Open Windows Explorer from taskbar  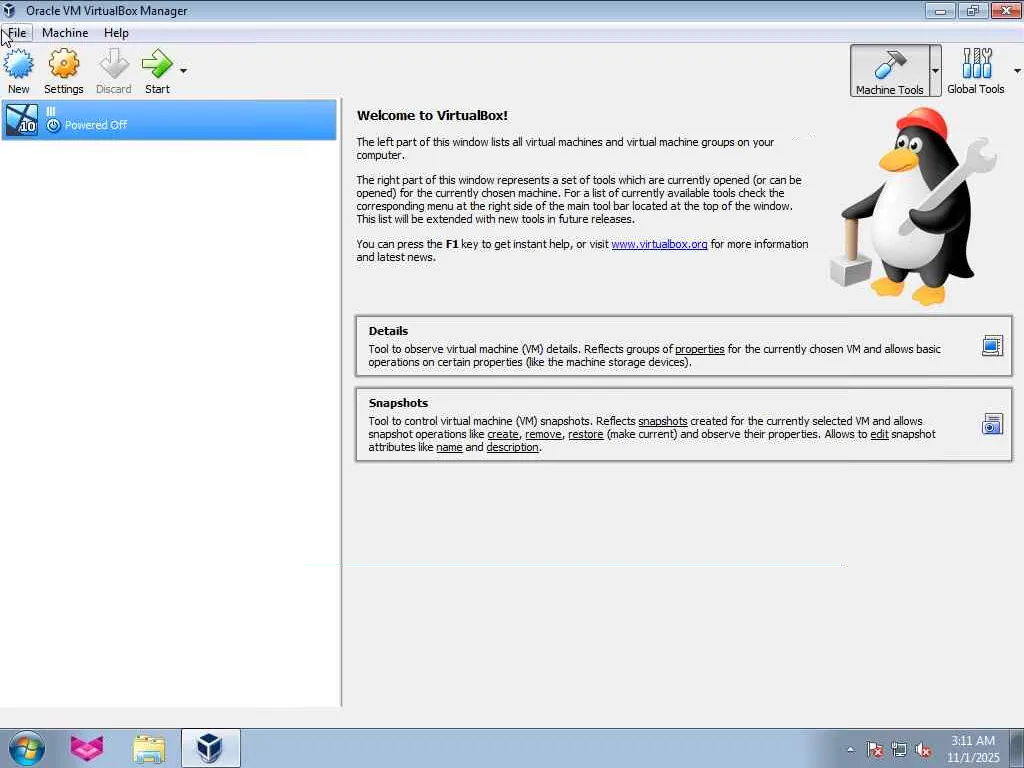click(149, 748)
